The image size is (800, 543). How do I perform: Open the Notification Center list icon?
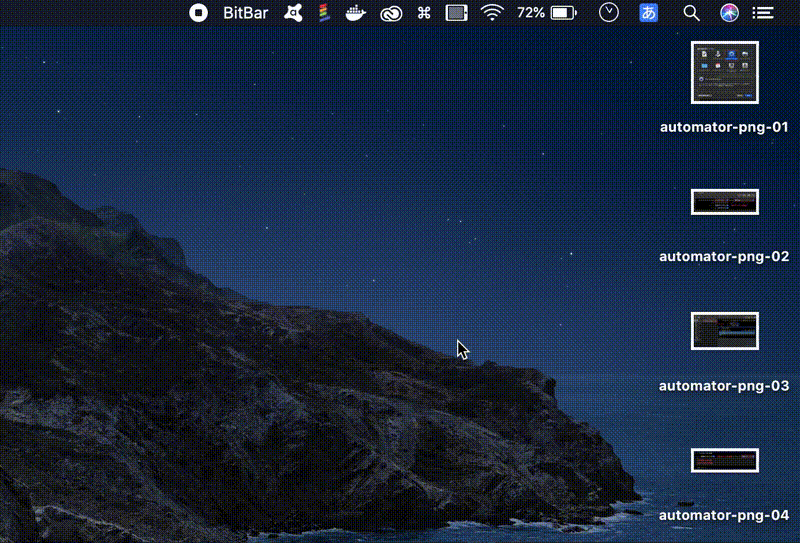coord(763,13)
